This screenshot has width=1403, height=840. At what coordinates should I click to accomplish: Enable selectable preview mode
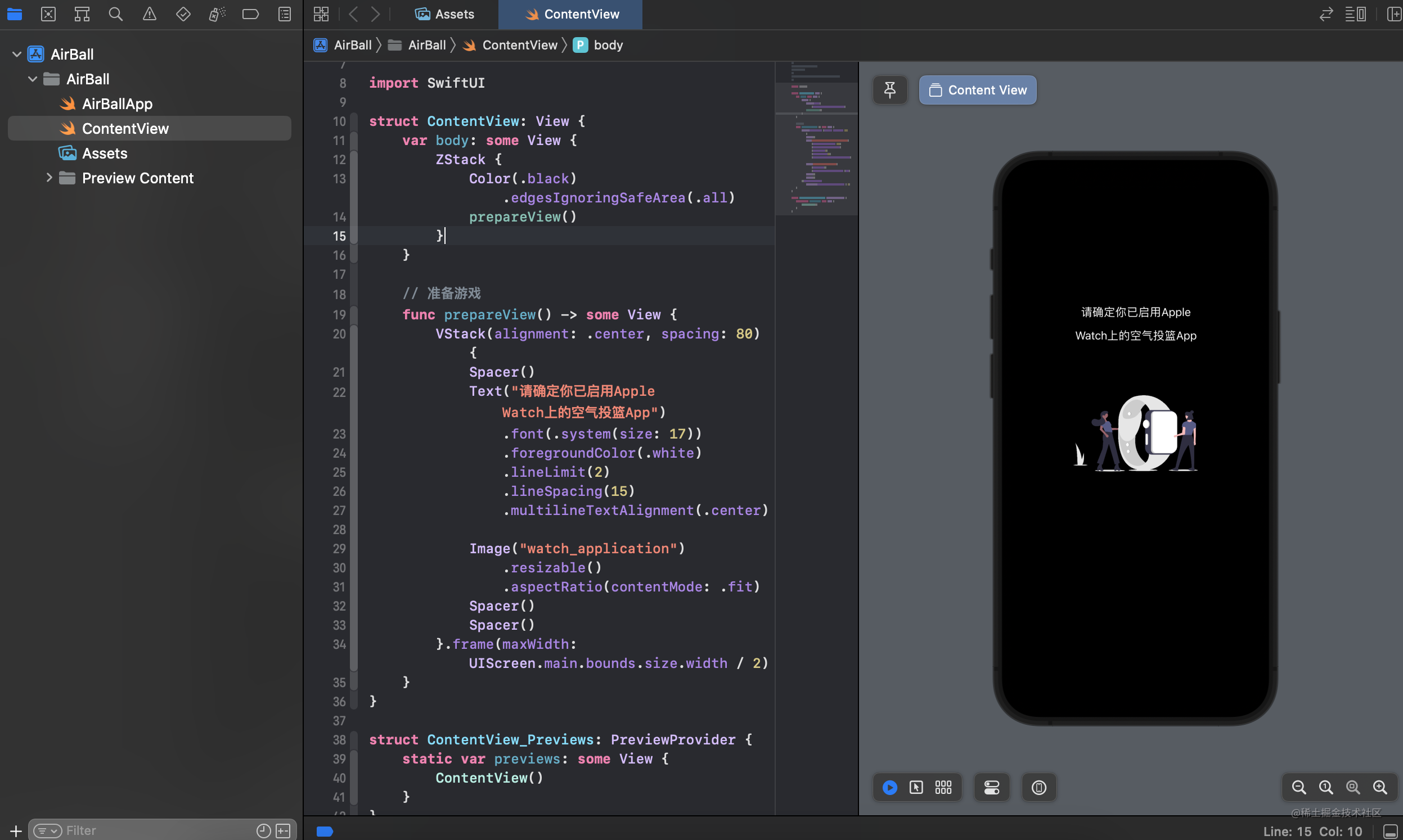point(916,787)
